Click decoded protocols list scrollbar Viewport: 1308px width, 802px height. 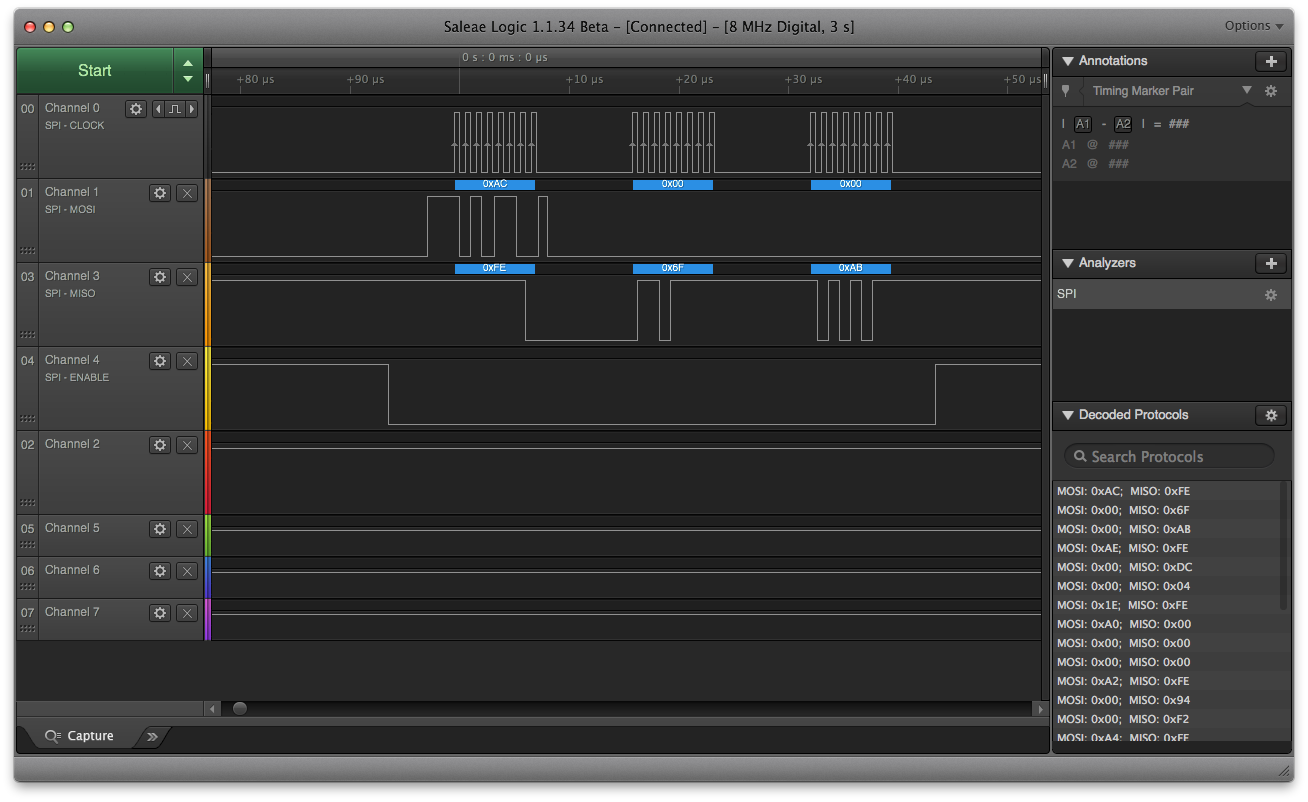pos(1285,546)
